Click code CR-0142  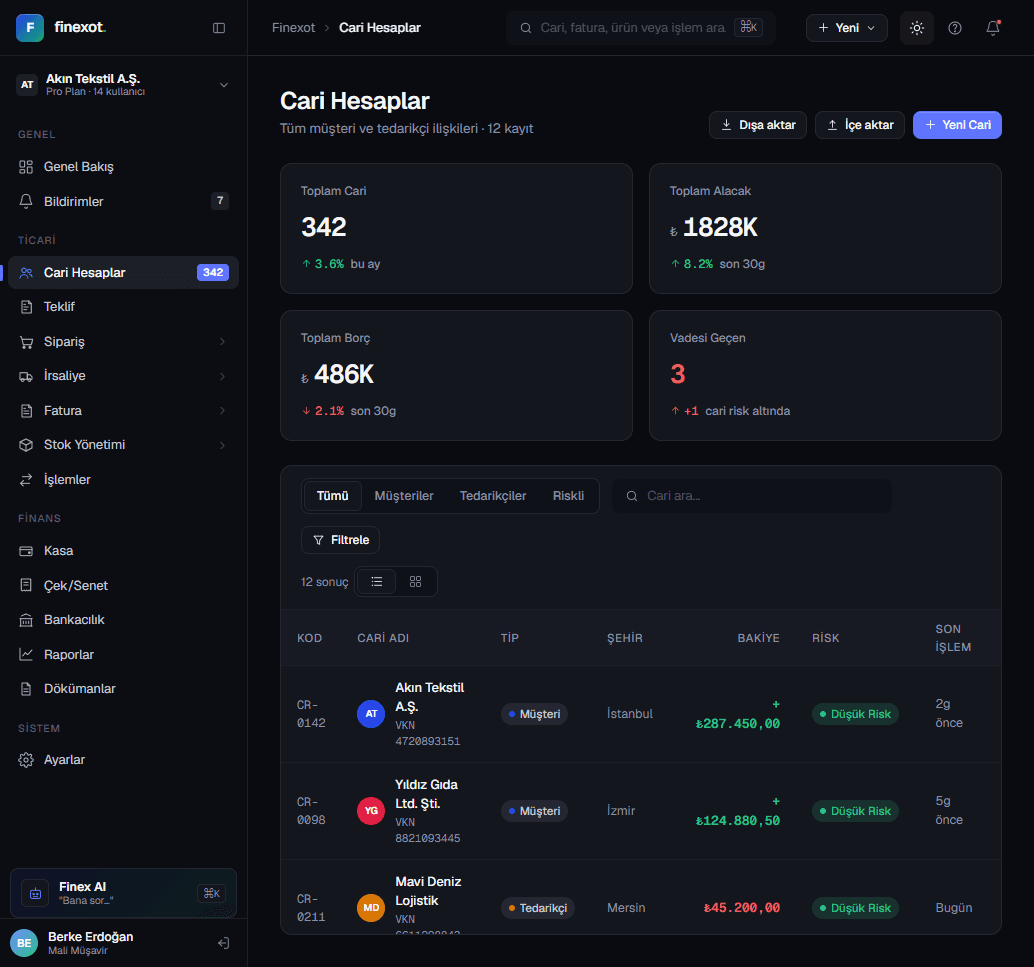pyautogui.click(x=311, y=714)
